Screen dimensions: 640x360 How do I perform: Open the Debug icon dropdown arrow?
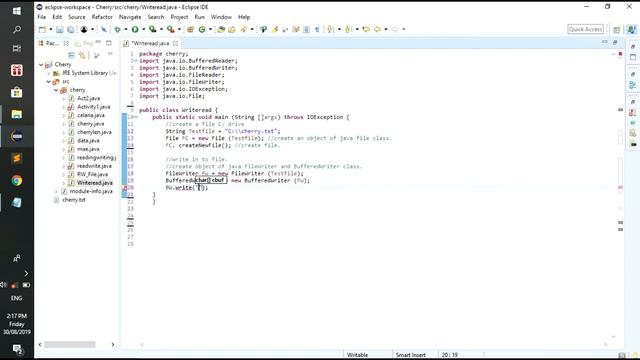pos(126,29)
